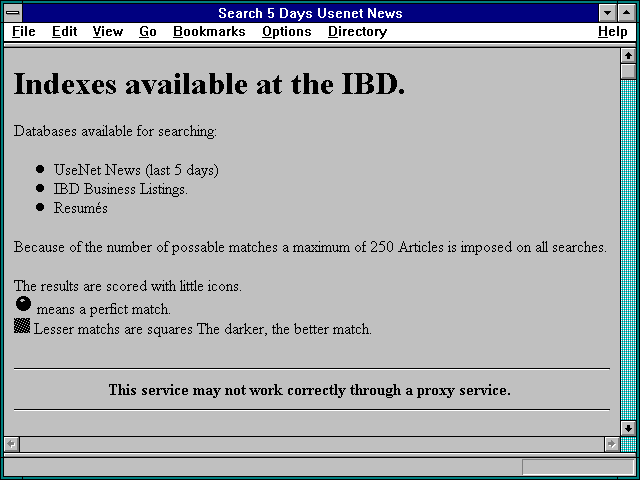Open the File menu

pos(24,32)
